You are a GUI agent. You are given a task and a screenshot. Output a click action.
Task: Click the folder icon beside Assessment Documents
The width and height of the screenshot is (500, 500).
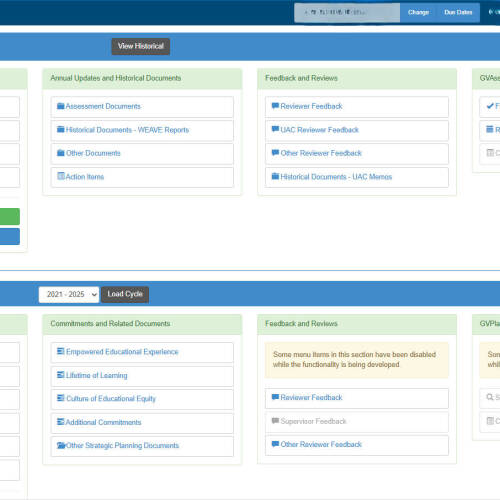point(61,106)
